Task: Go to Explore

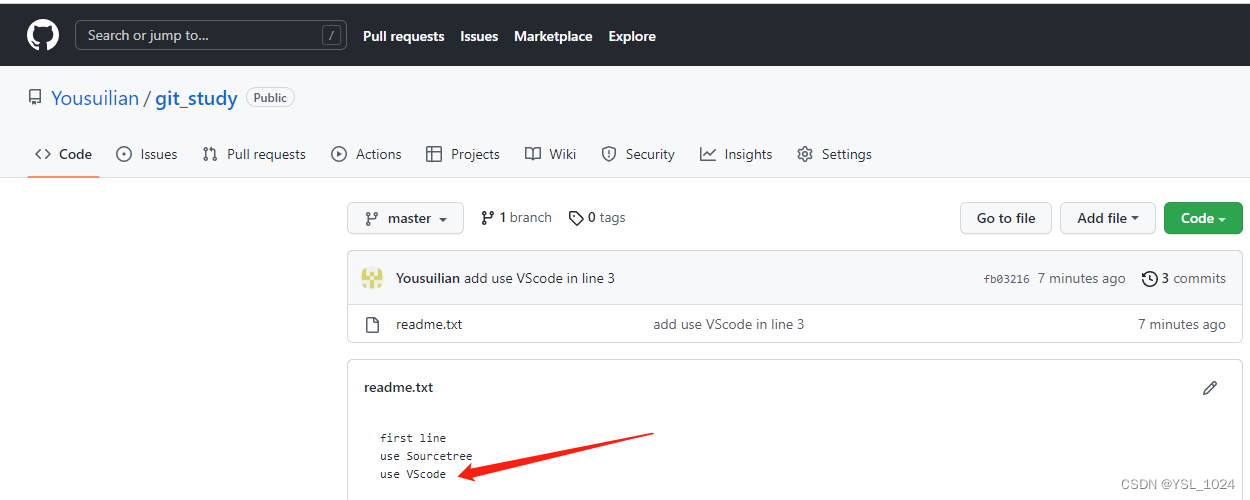Action: pyautogui.click(x=632, y=36)
